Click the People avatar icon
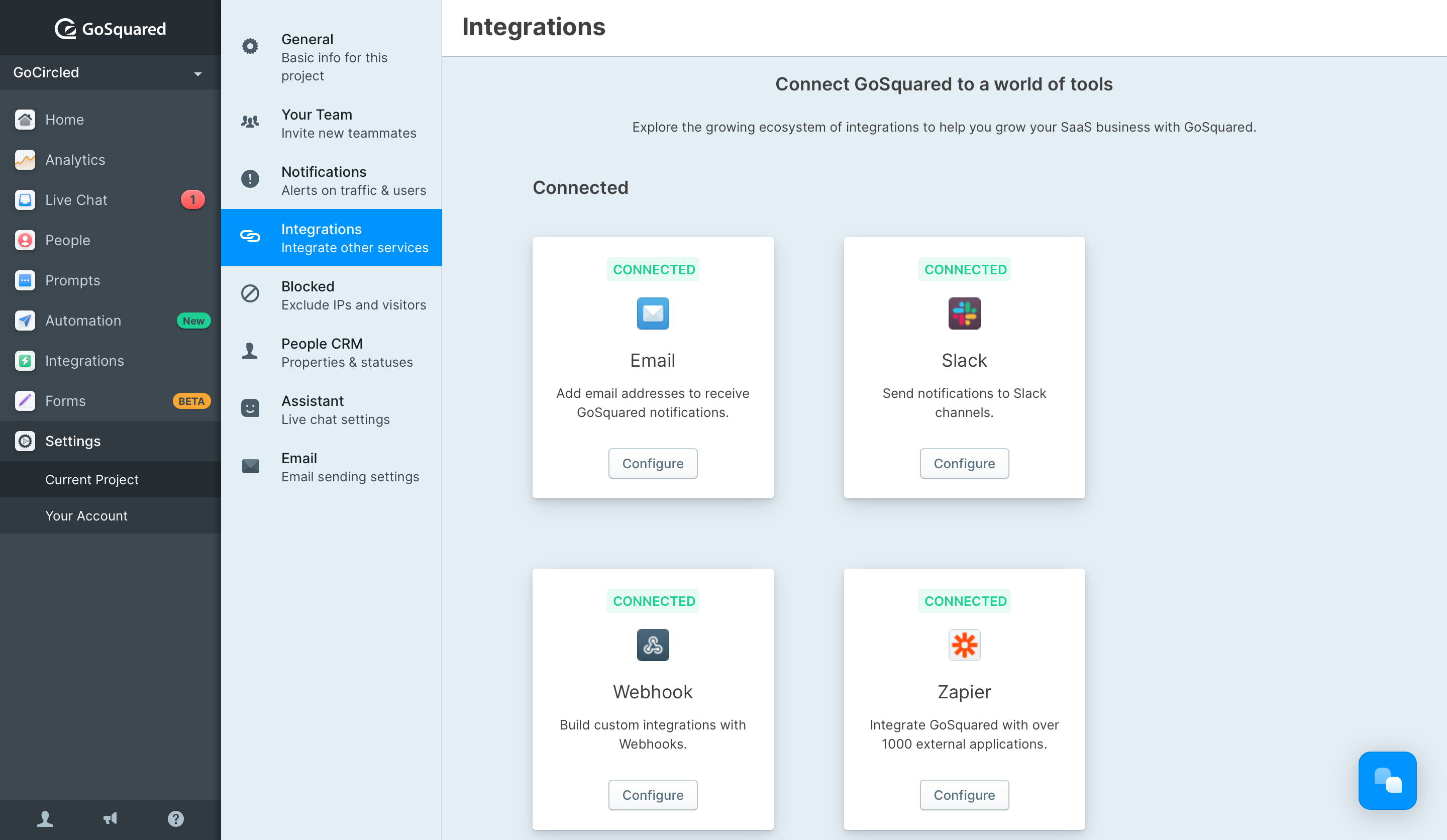 25,240
